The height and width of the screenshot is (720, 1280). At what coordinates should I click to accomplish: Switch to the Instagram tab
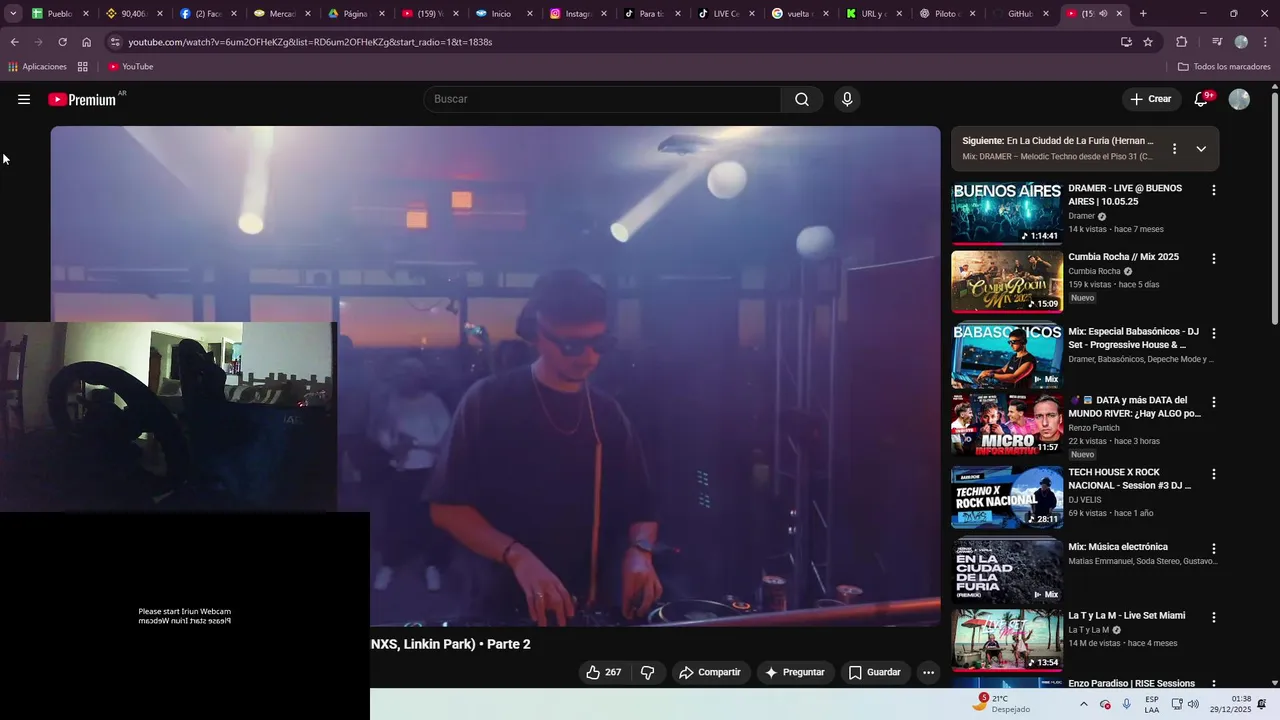tap(577, 14)
